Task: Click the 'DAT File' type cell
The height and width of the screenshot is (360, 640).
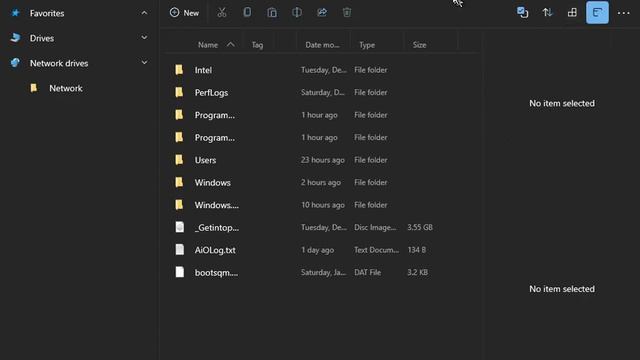Action: (367, 272)
